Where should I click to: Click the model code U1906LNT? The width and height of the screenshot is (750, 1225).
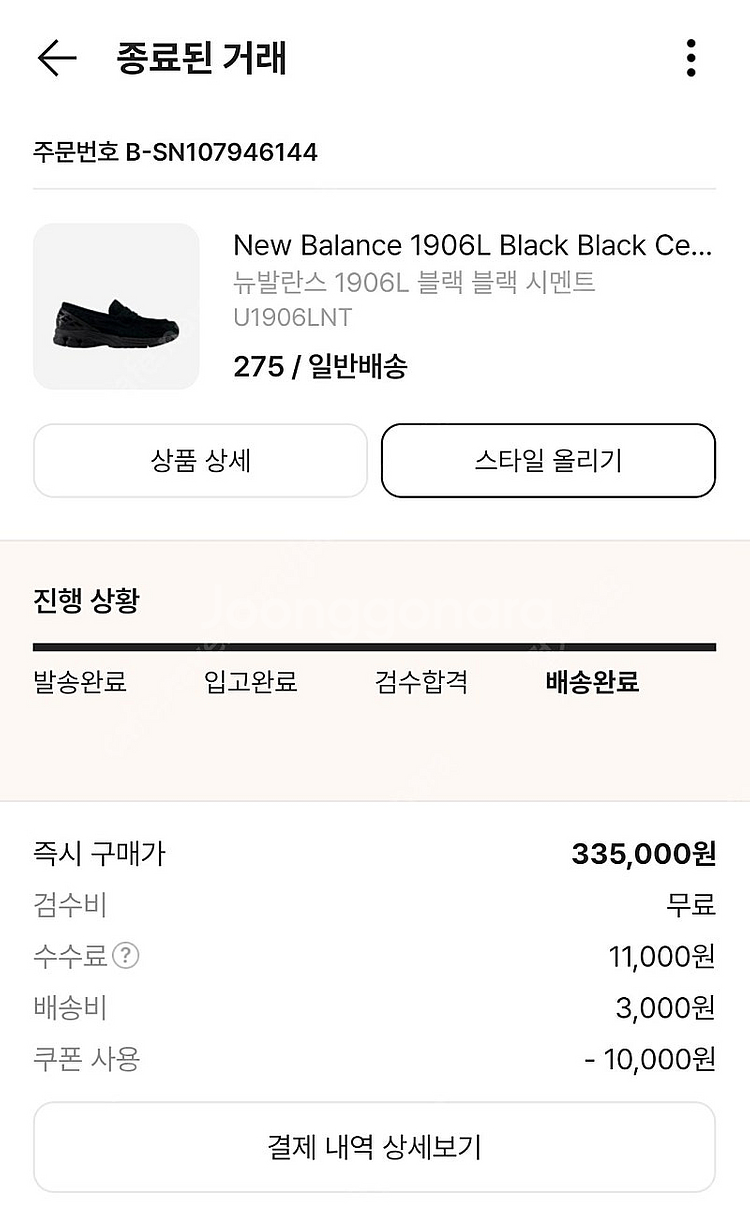point(292,318)
